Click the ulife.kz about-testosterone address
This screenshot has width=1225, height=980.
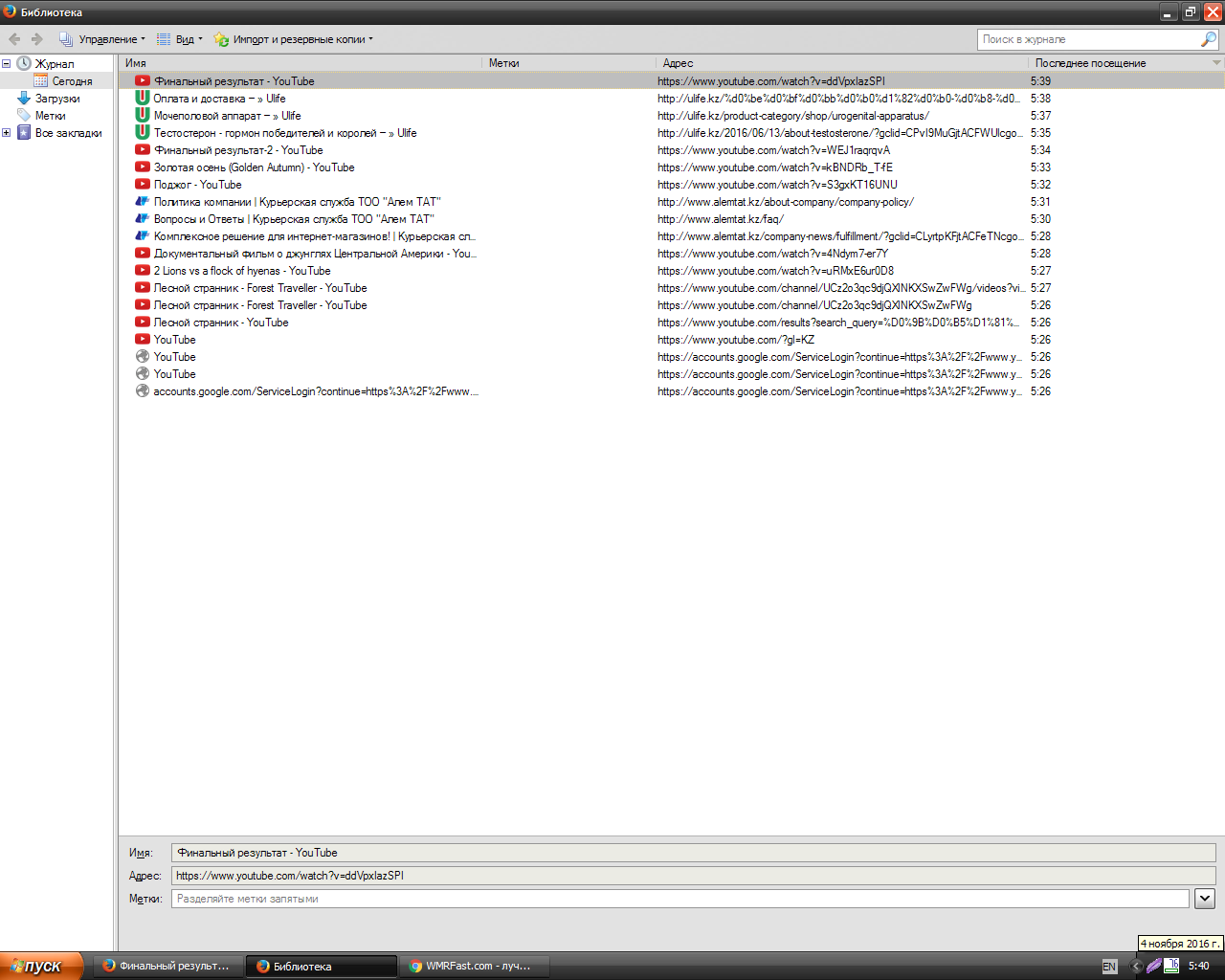[840, 133]
